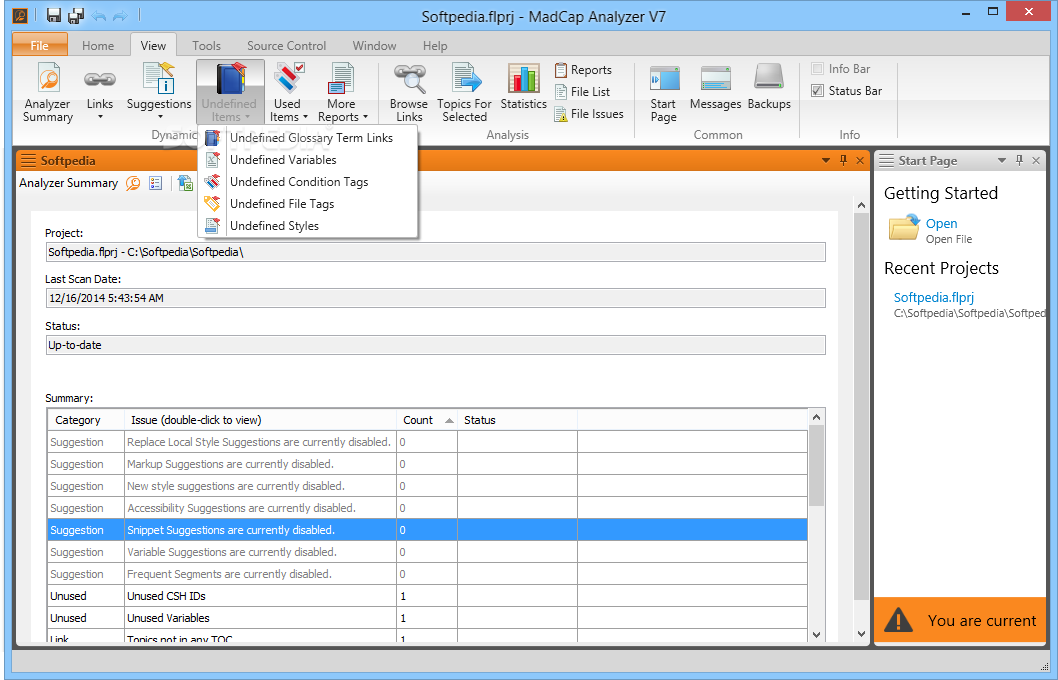The image size is (1058, 680).
Task: Toggle the Start Page panel auto-hide pin
Action: (1020, 161)
